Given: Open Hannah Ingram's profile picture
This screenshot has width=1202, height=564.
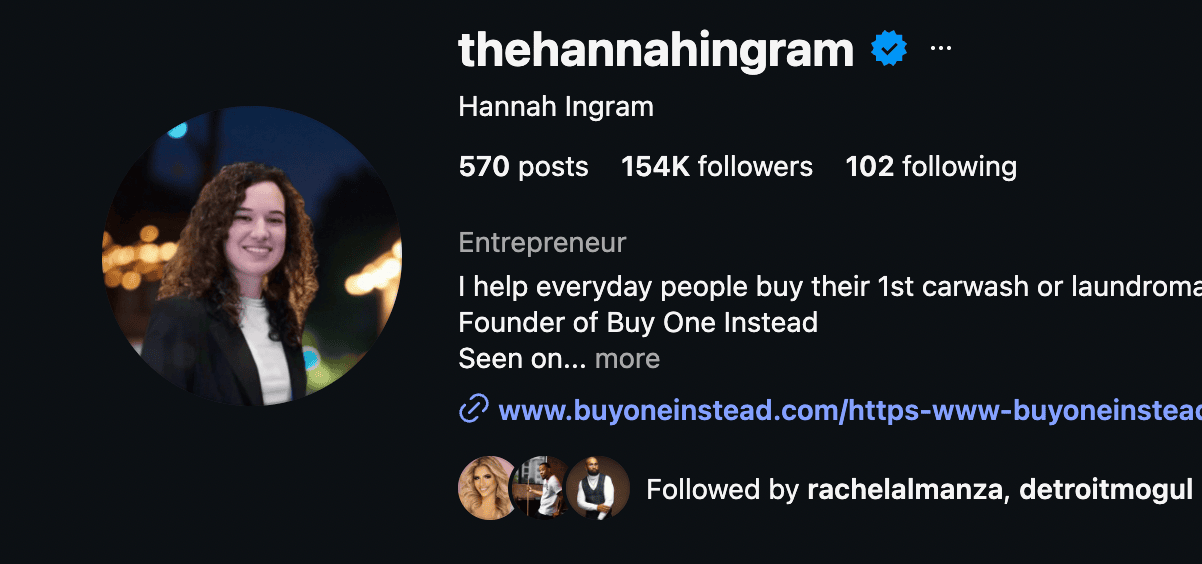Looking at the screenshot, I should coord(252,255).
